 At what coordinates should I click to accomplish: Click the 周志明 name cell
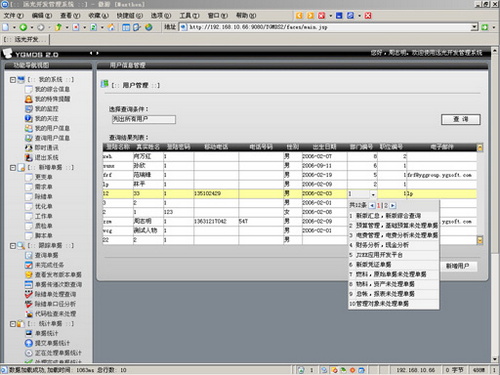(x=148, y=221)
